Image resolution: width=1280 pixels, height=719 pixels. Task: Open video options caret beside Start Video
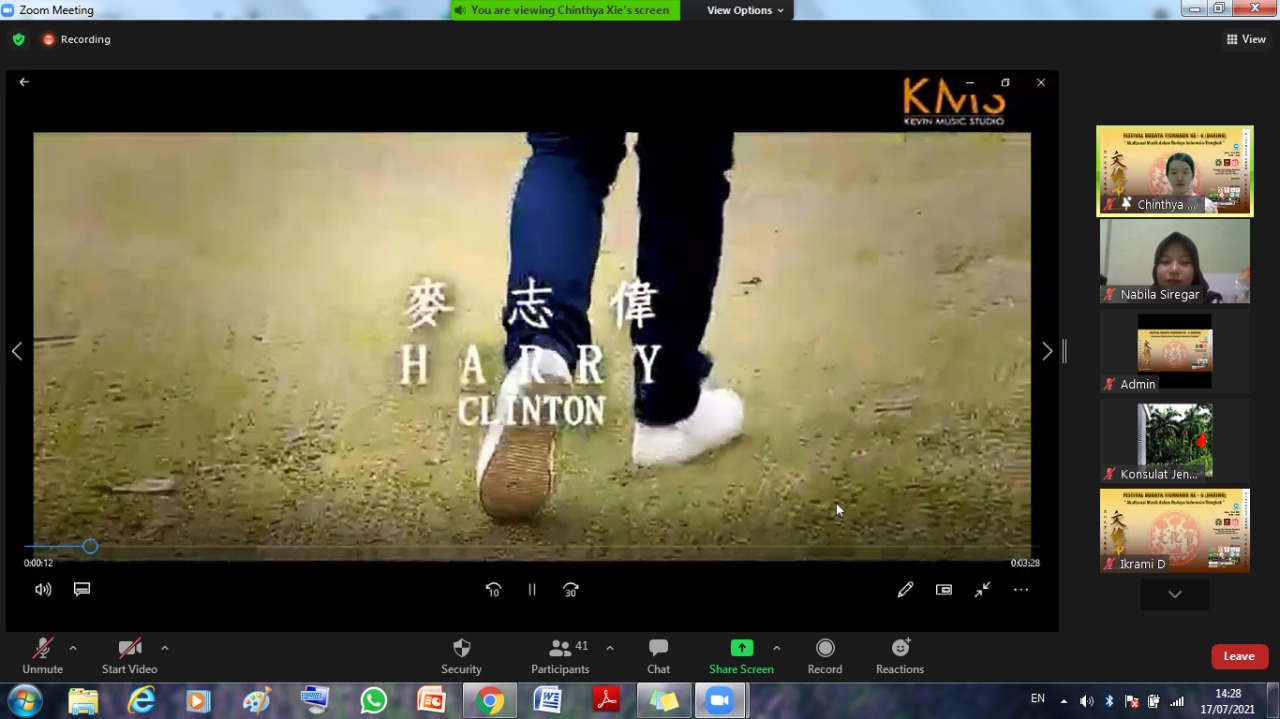click(165, 648)
